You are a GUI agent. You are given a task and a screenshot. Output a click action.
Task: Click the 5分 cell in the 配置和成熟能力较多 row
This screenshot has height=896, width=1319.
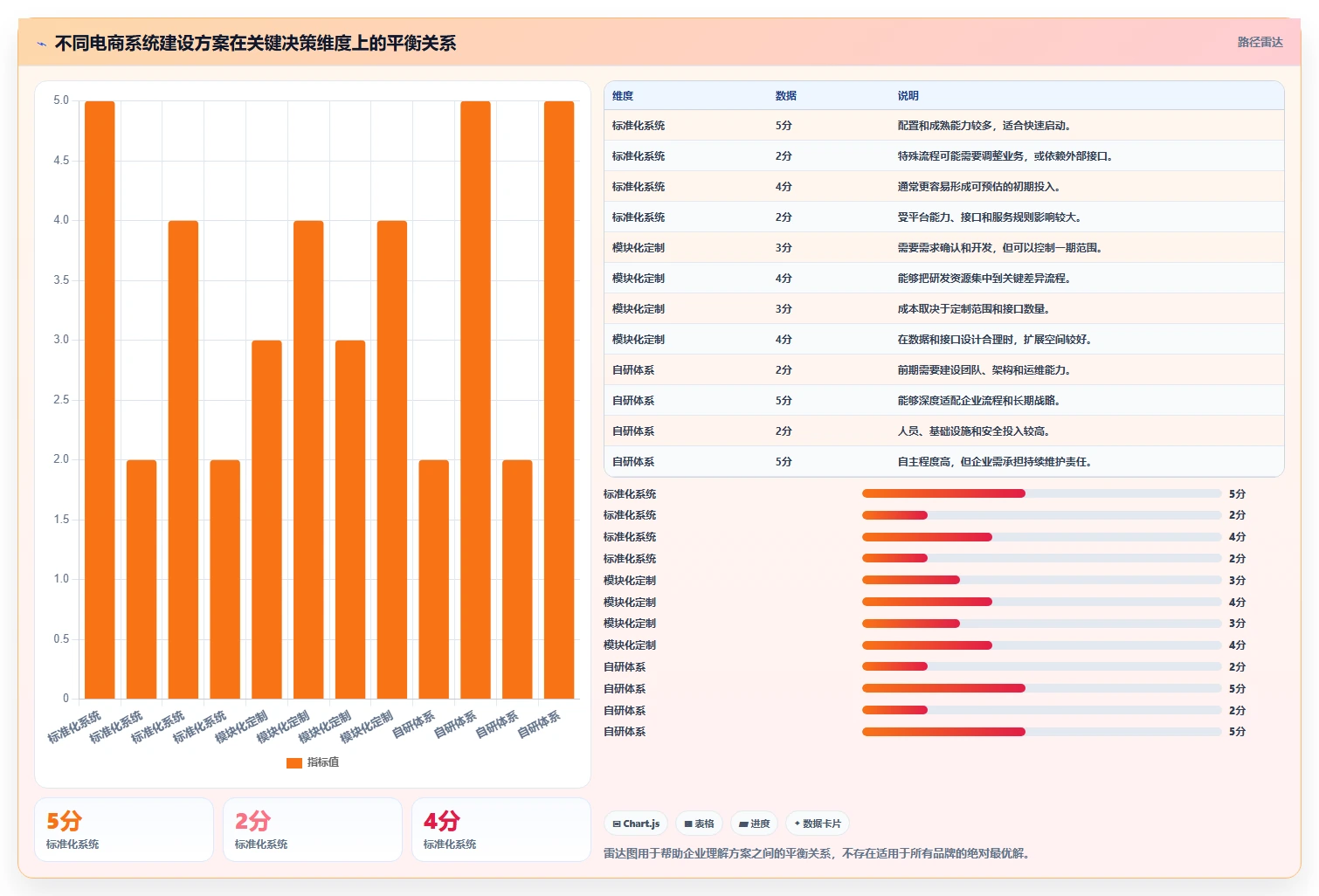click(784, 126)
